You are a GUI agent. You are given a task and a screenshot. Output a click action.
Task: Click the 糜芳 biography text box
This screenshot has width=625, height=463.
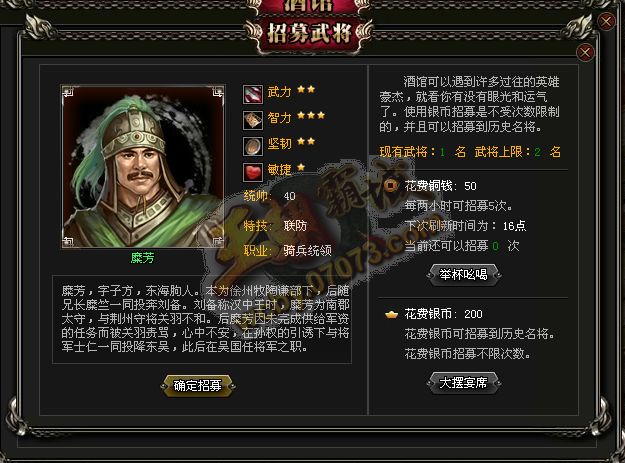(x=202, y=319)
